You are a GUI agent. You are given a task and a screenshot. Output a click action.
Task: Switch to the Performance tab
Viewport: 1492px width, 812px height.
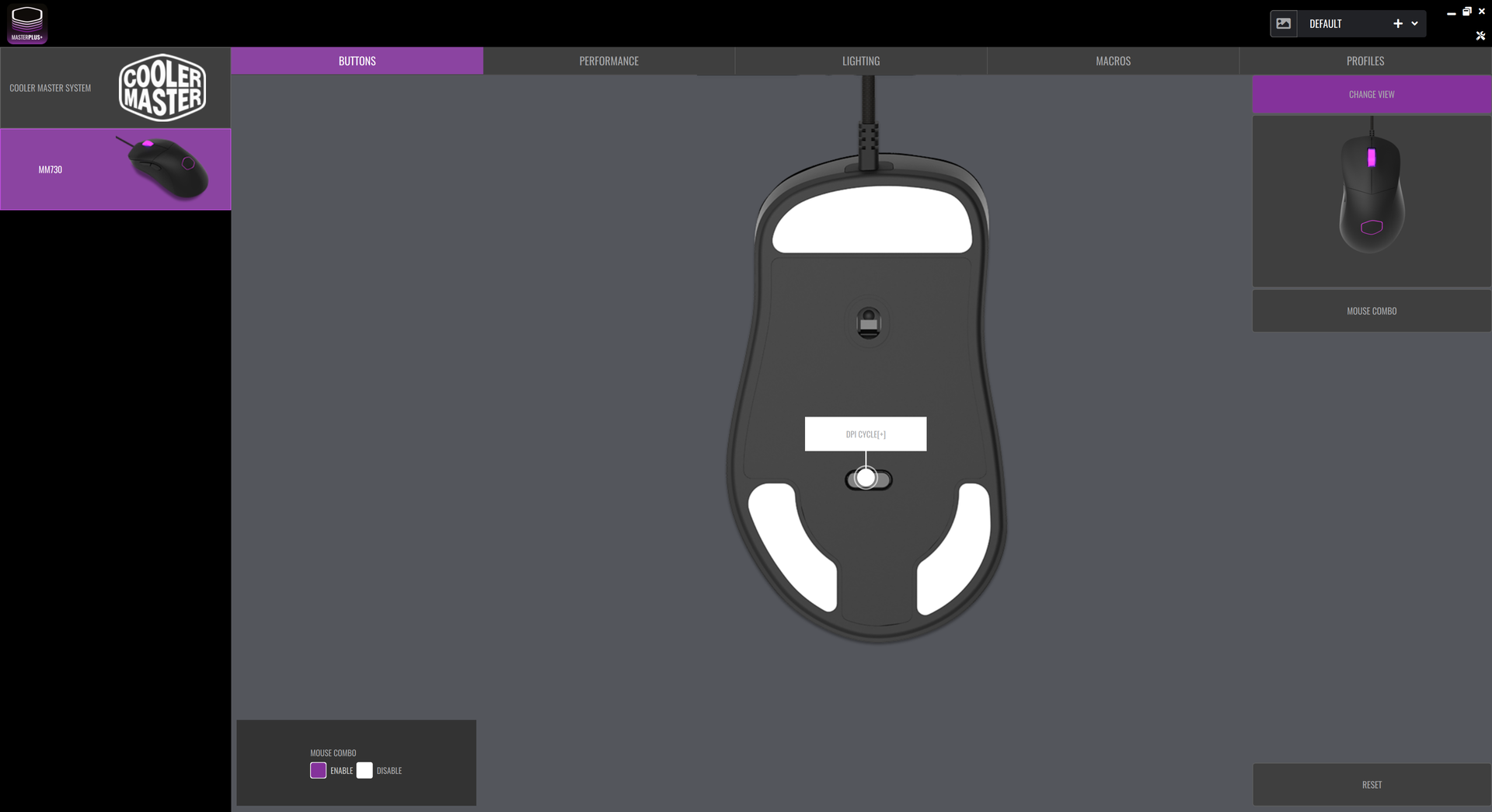tap(608, 61)
